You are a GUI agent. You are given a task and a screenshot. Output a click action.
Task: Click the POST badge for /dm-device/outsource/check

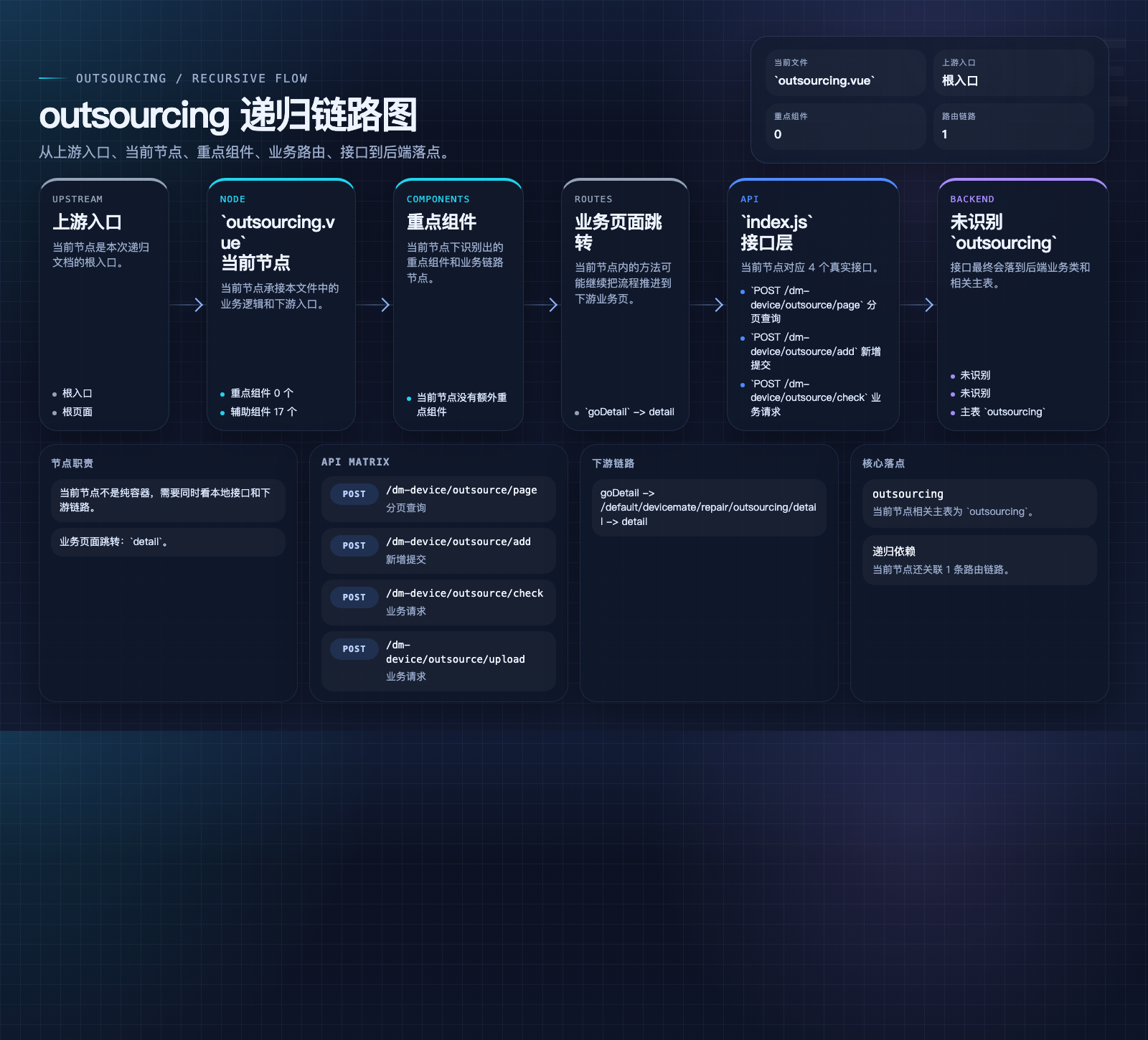354,597
